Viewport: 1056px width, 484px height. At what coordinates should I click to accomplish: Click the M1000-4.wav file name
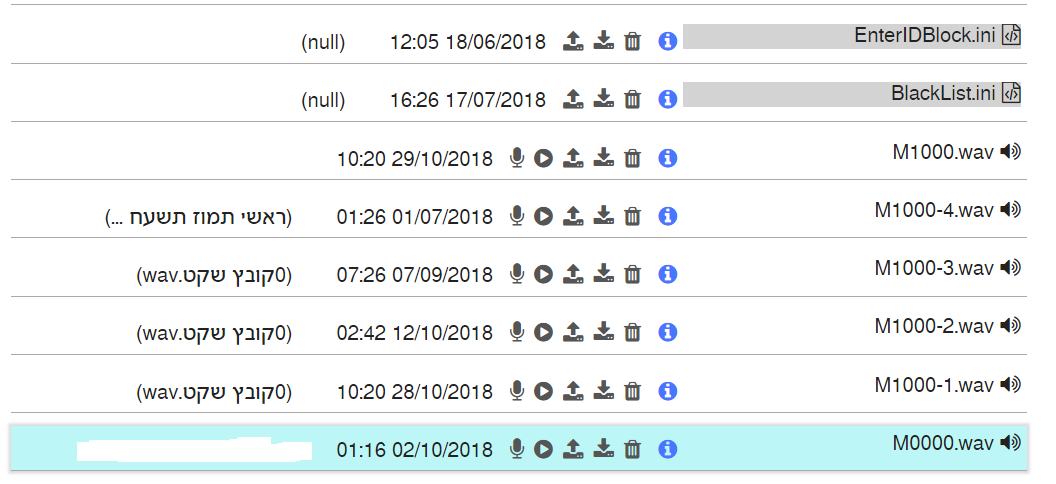click(x=934, y=210)
